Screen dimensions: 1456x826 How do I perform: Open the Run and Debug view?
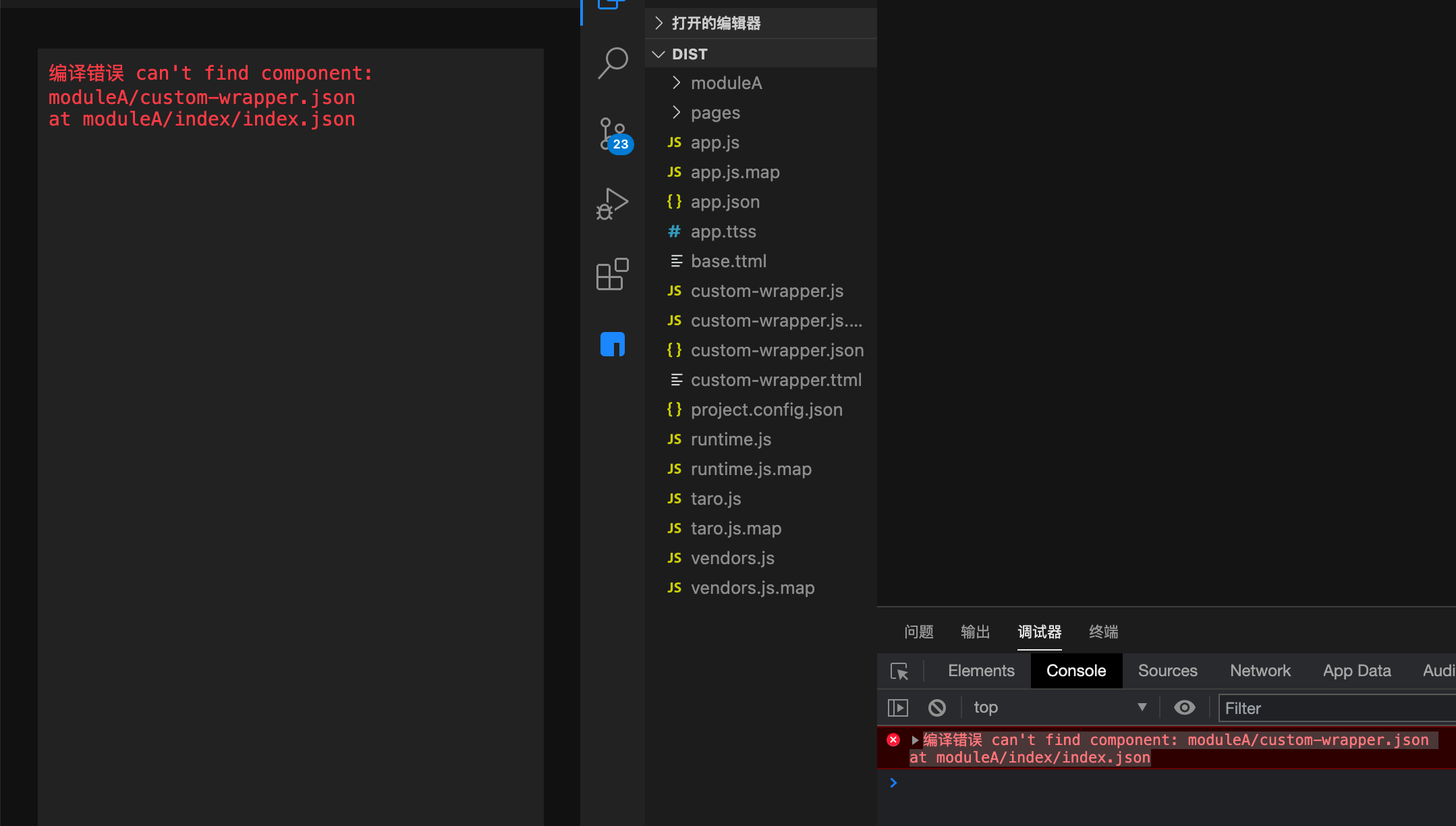(x=611, y=203)
